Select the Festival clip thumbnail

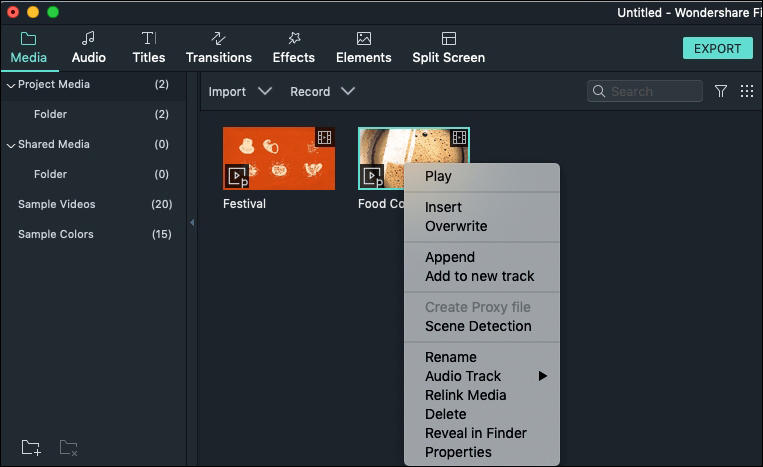tap(279, 158)
